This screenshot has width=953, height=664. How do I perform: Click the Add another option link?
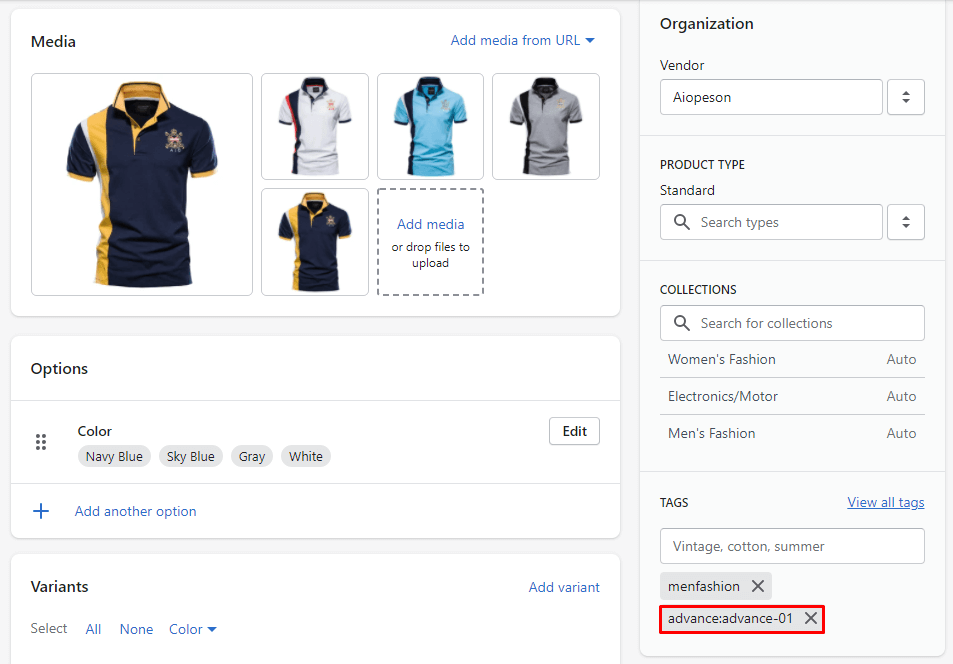[135, 511]
